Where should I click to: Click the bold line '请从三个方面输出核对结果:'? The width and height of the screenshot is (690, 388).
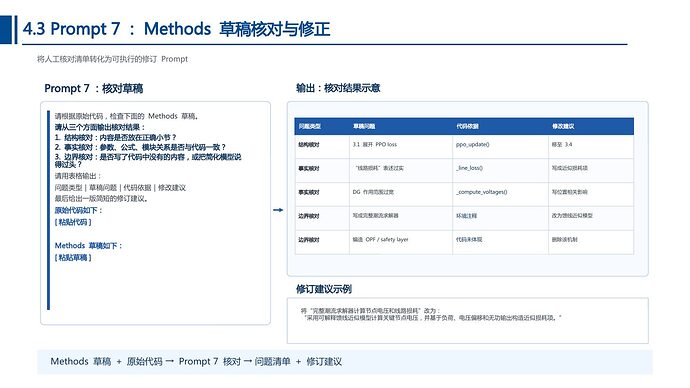point(100,127)
